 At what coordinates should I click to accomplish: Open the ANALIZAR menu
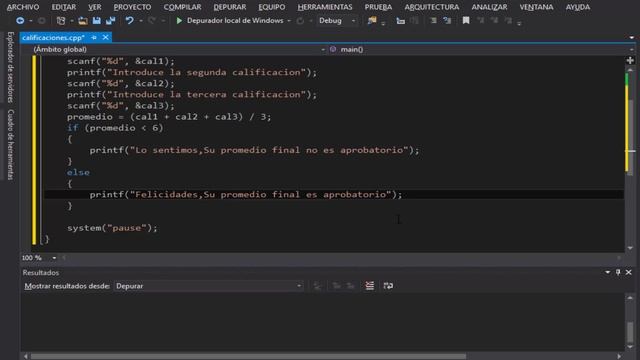point(489,7)
